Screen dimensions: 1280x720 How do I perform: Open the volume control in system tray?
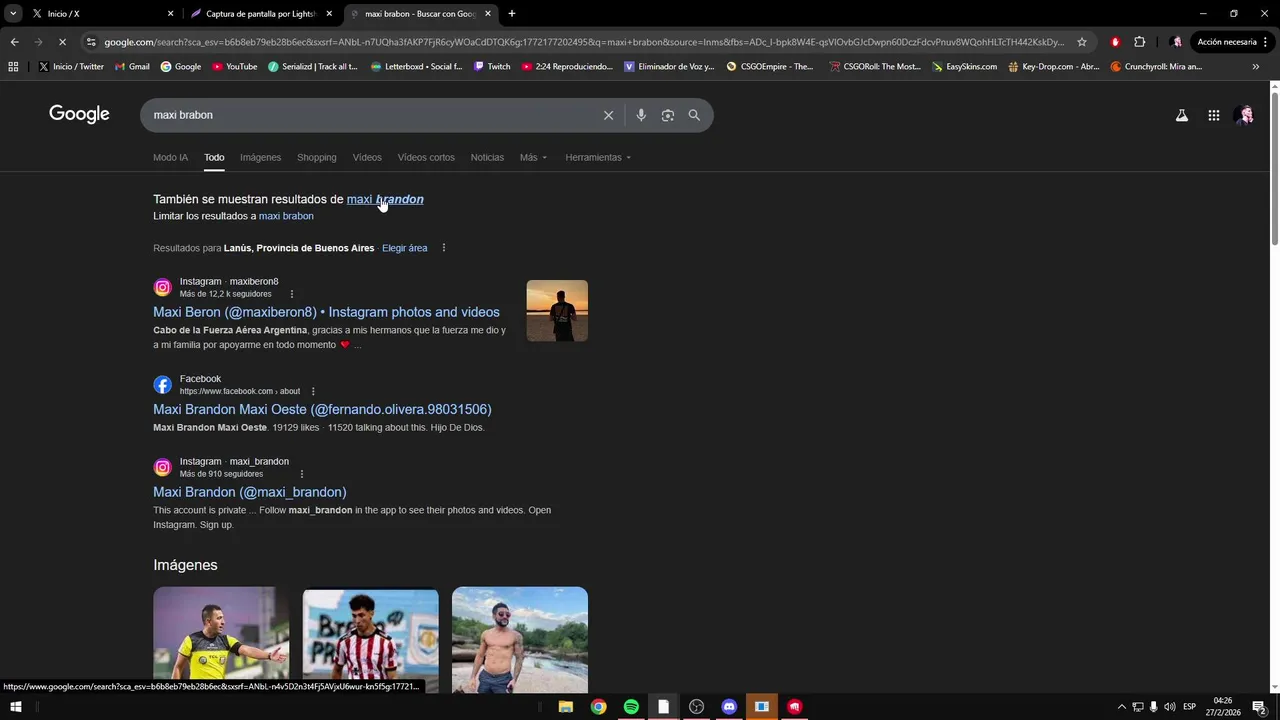coord(1169,707)
